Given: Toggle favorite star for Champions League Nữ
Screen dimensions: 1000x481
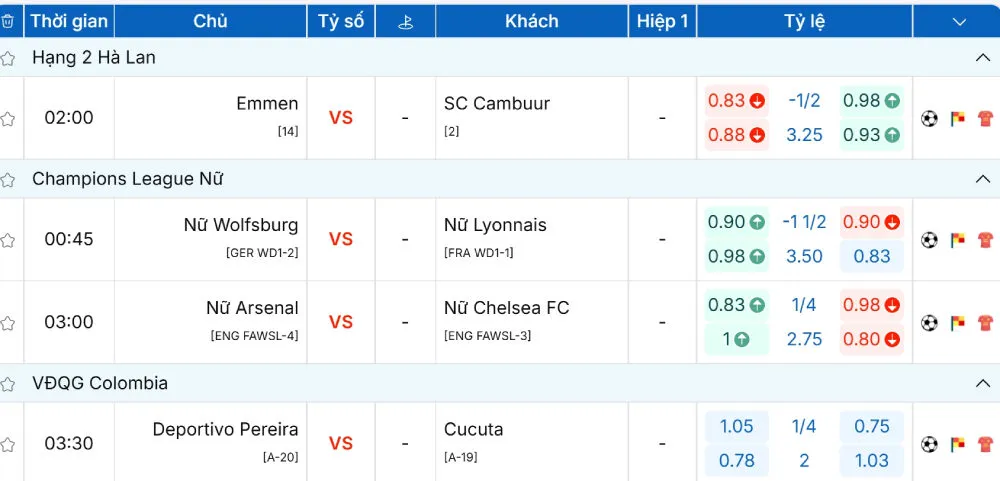Looking at the screenshot, I should click(8, 180).
